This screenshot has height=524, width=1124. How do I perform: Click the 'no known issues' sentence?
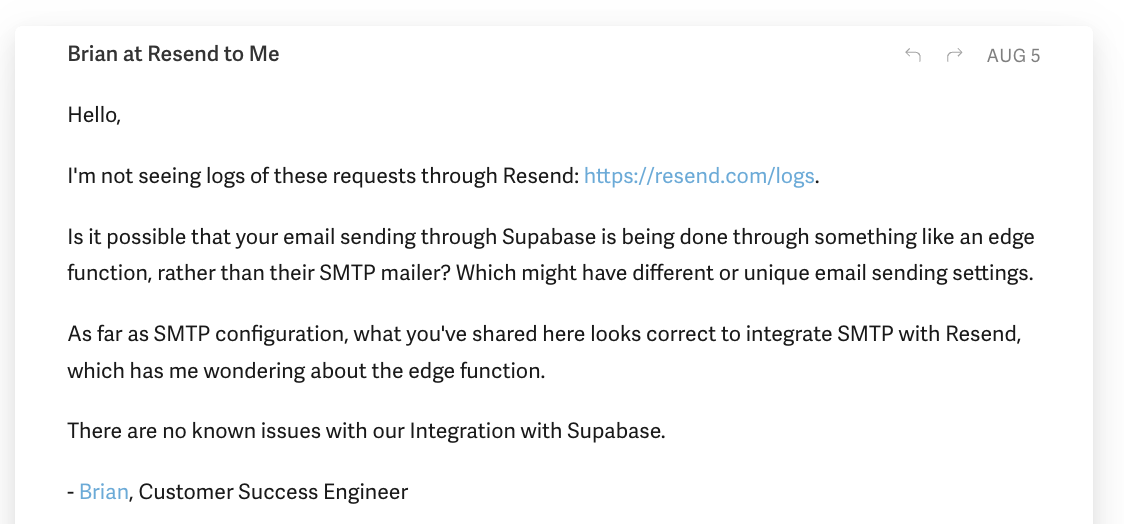tap(366, 431)
